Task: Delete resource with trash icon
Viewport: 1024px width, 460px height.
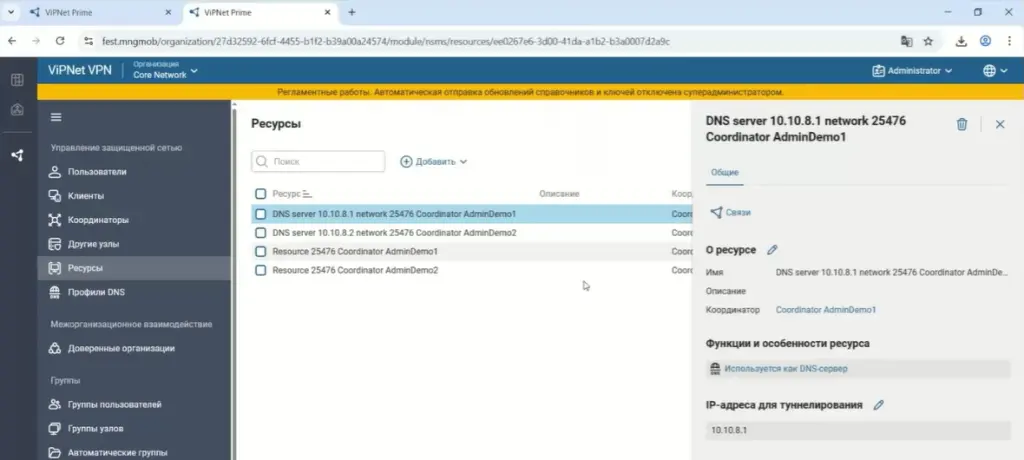Action: click(961, 124)
